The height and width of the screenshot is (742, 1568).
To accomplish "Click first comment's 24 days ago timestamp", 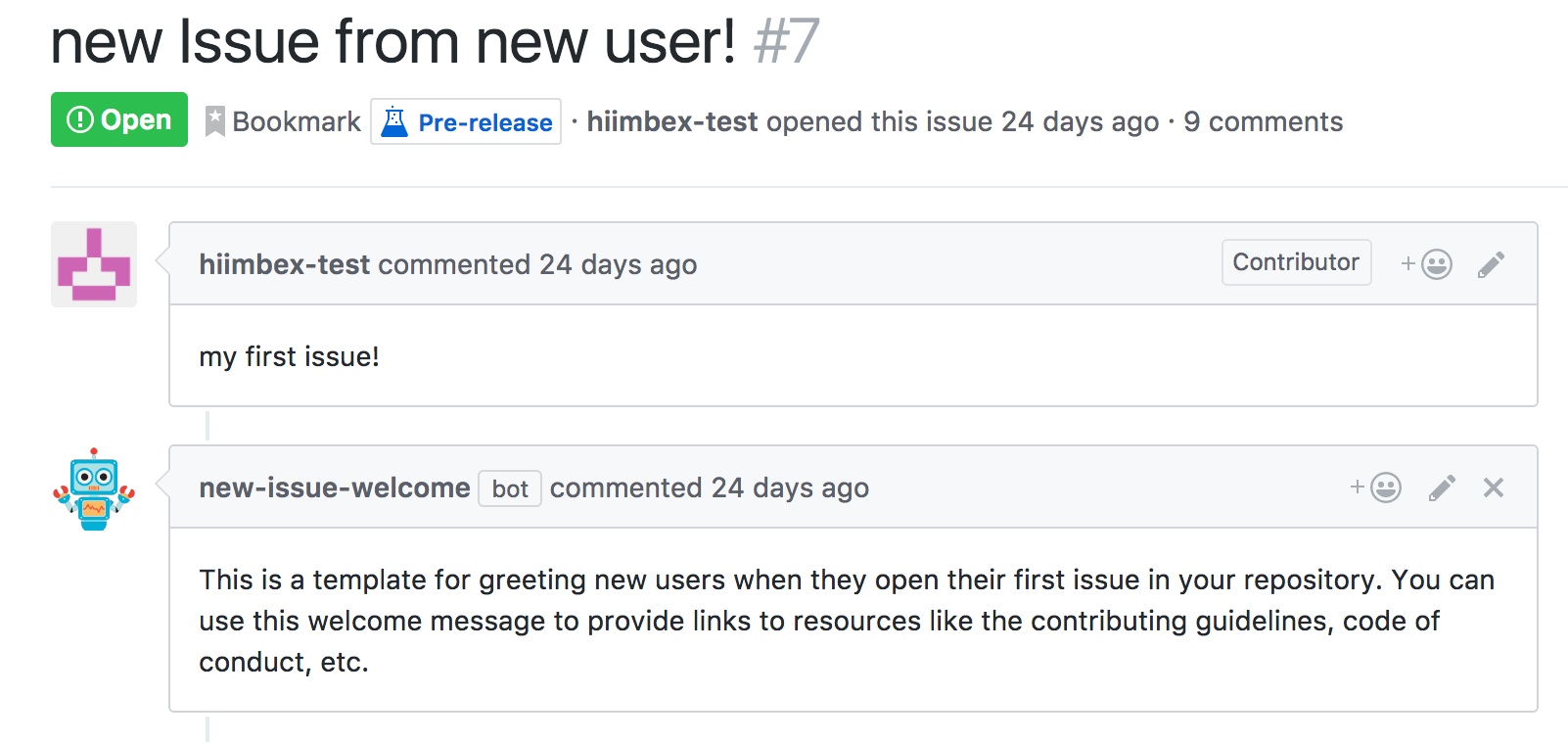I will point(619,264).
